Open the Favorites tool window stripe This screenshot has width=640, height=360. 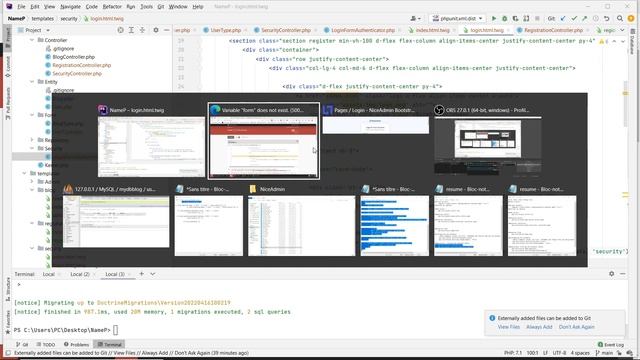(8, 322)
